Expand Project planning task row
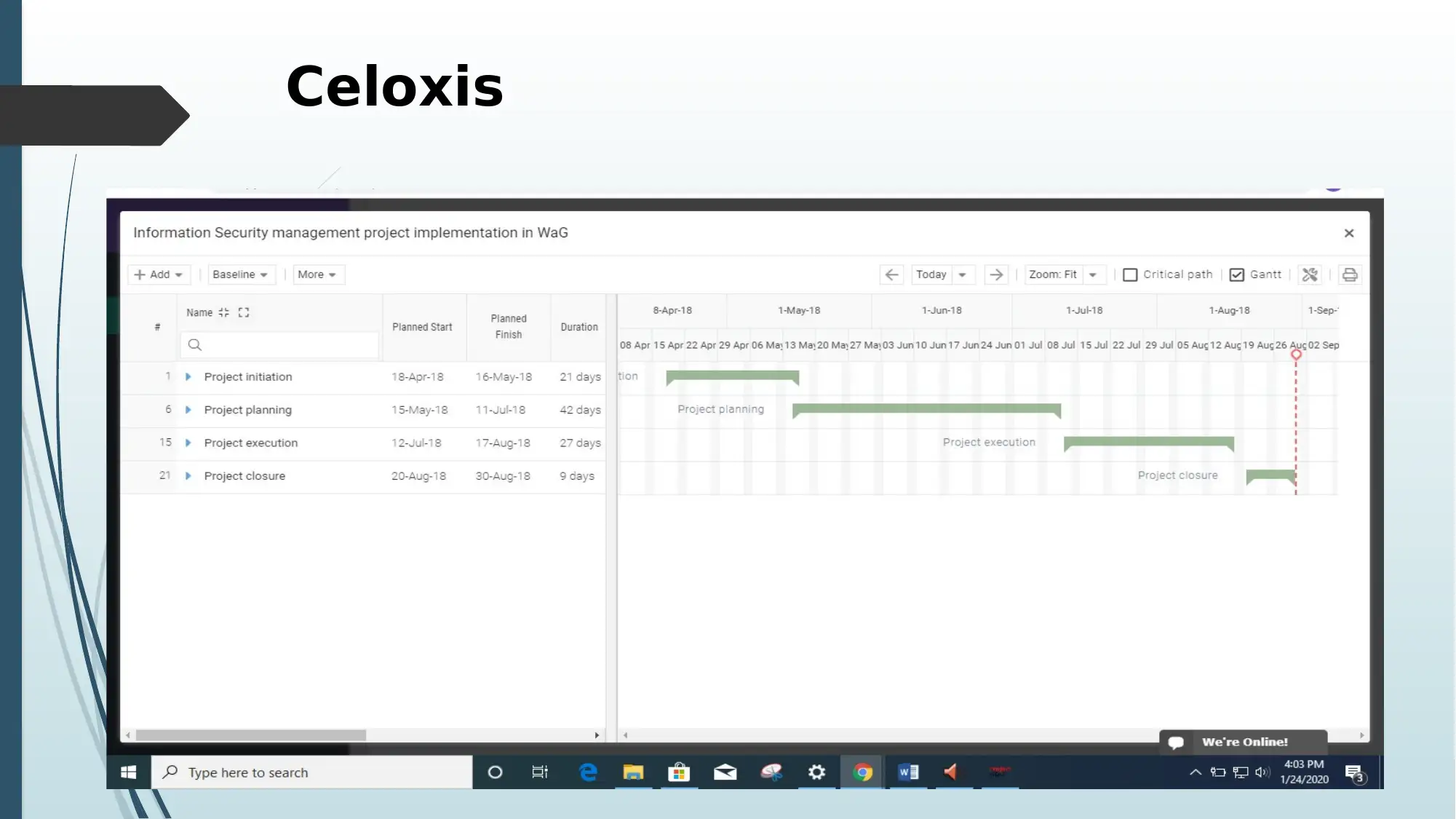The image size is (1456, 819). tap(189, 409)
